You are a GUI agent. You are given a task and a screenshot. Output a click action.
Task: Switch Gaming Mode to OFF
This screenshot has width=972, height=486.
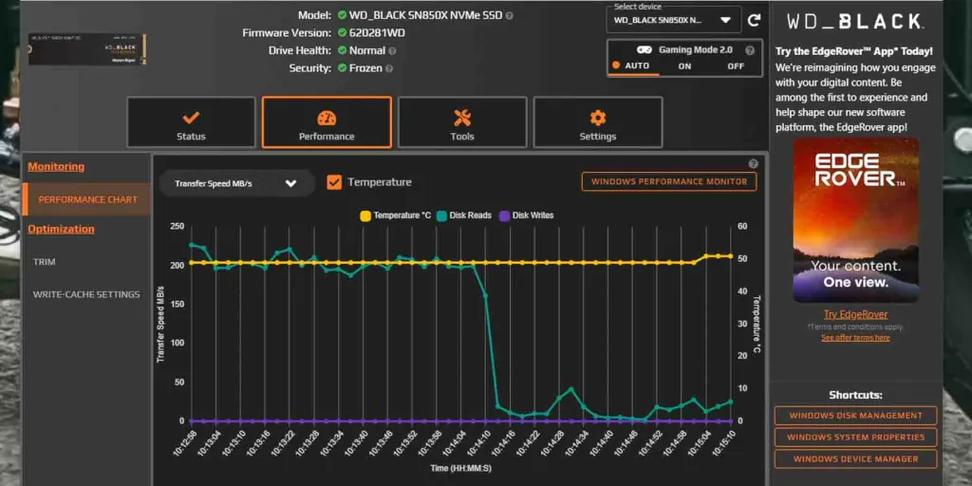tap(736, 66)
